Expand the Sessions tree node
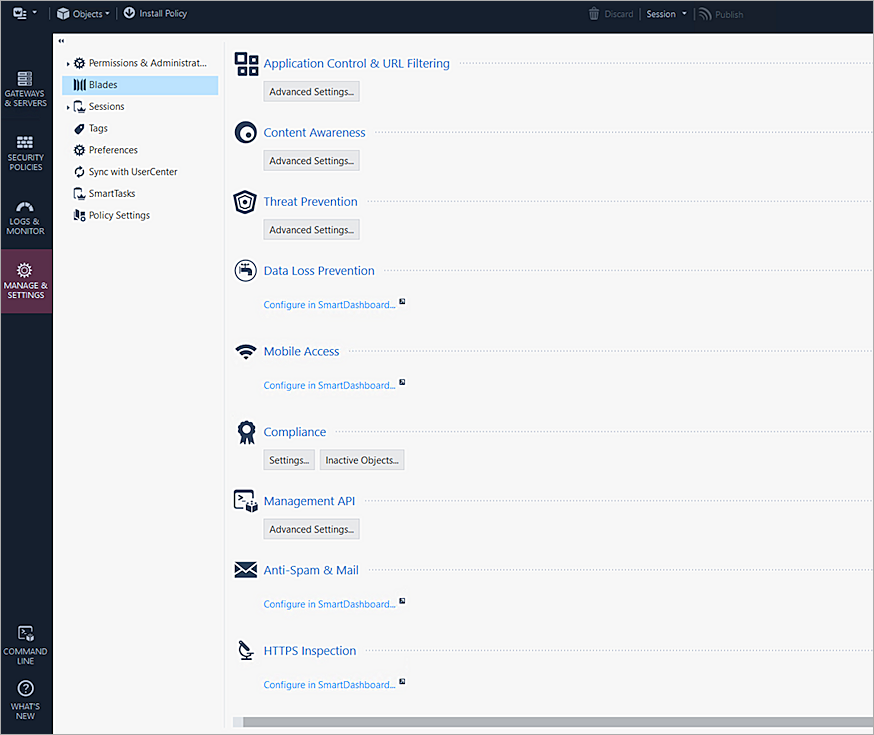 pos(68,106)
